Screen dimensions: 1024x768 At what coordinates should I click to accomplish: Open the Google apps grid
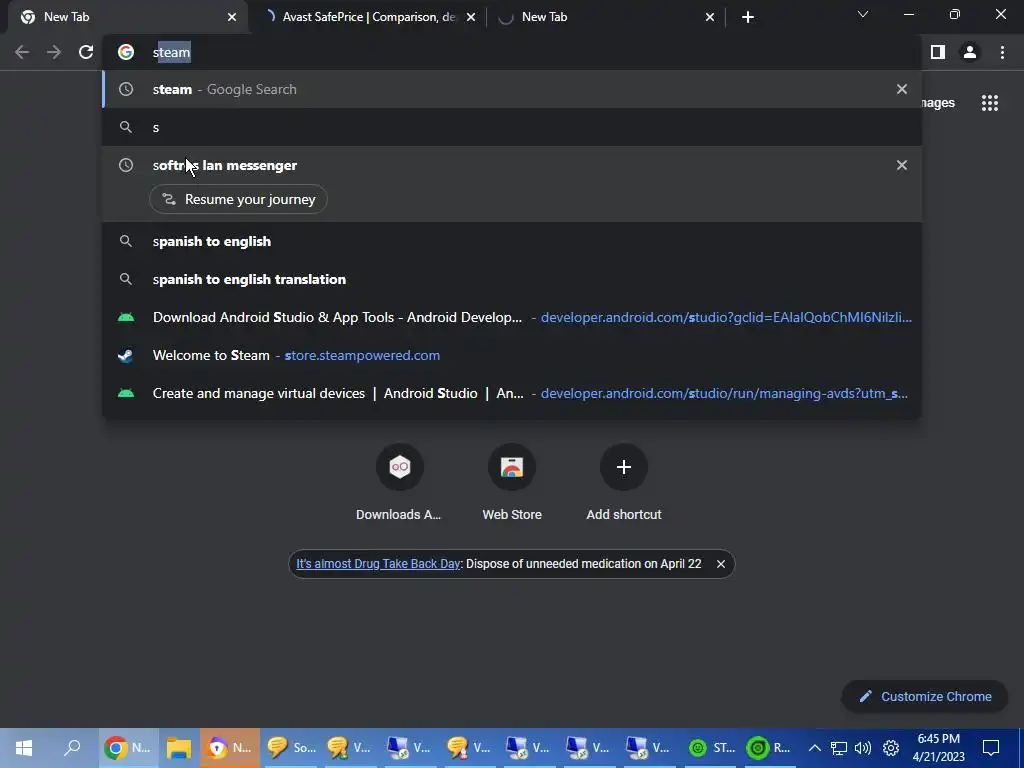990,103
